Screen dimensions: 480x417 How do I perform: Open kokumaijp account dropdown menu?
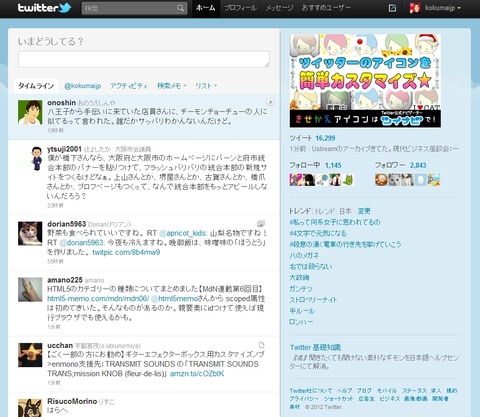pos(443,8)
